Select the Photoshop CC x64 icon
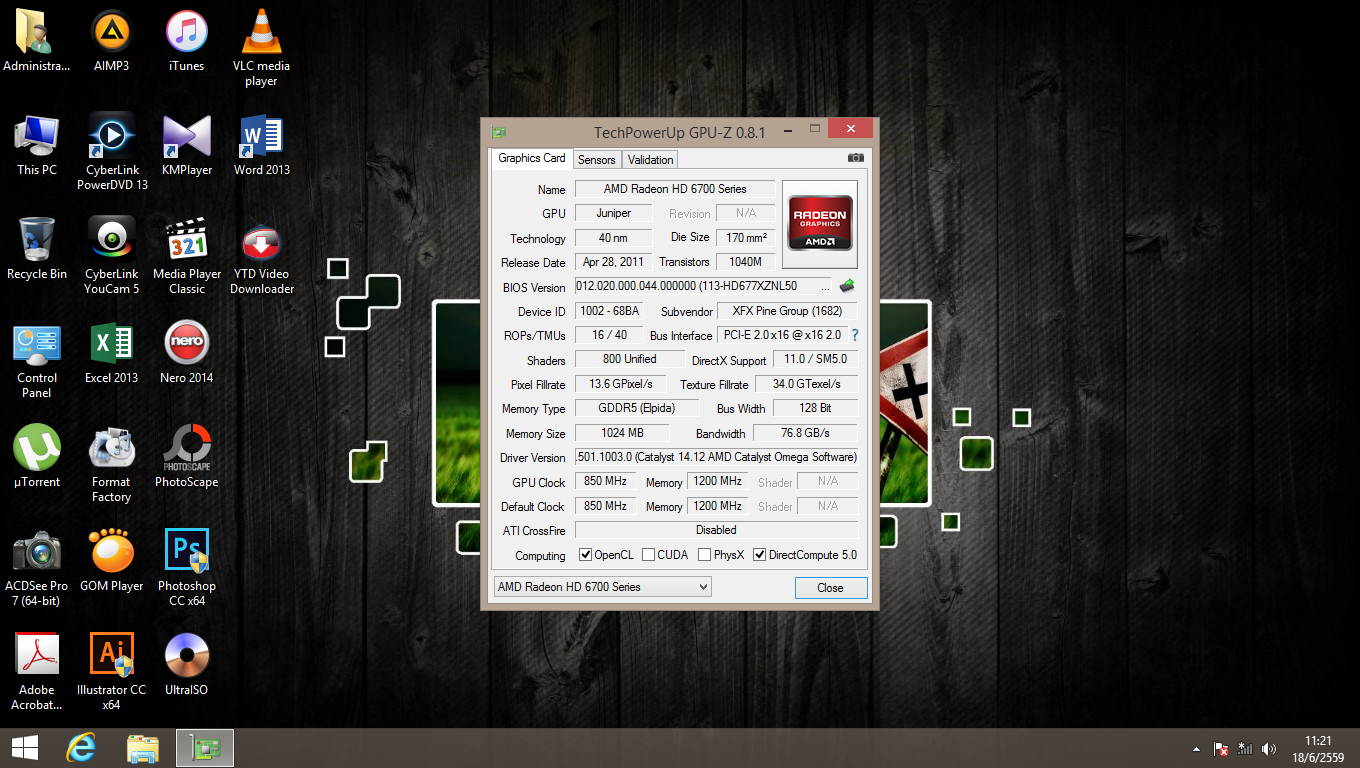 point(186,568)
